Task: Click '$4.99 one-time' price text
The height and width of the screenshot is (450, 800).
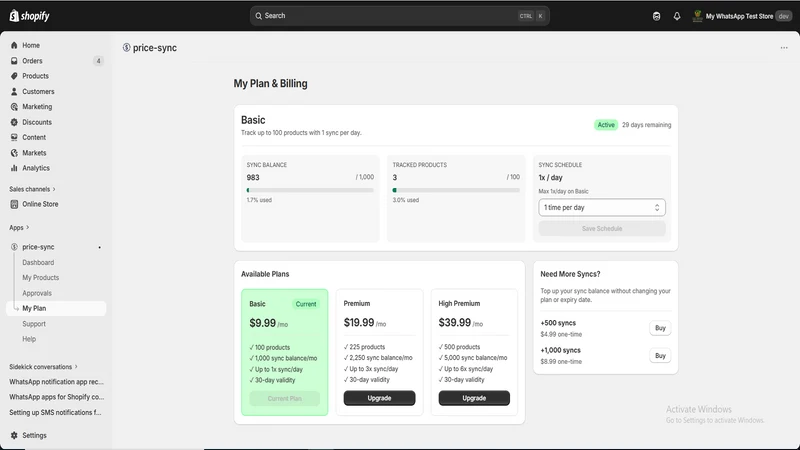Action: tap(561, 335)
